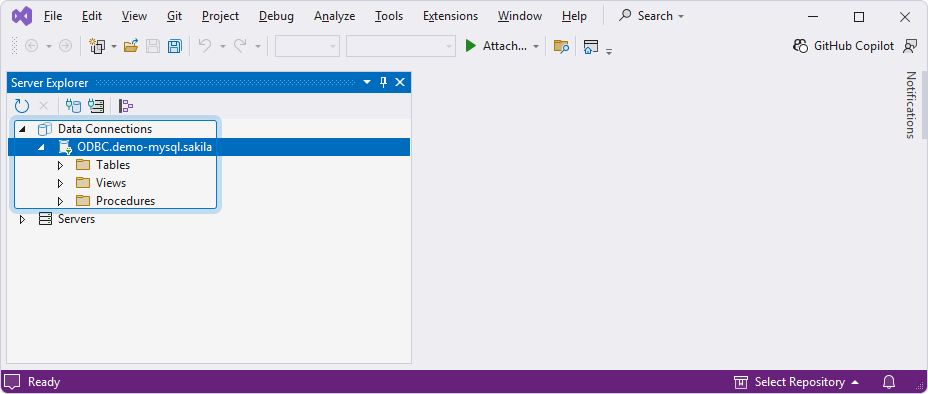Click the Search box in title bar
The width and height of the screenshot is (928, 394).
click(651, 16)
